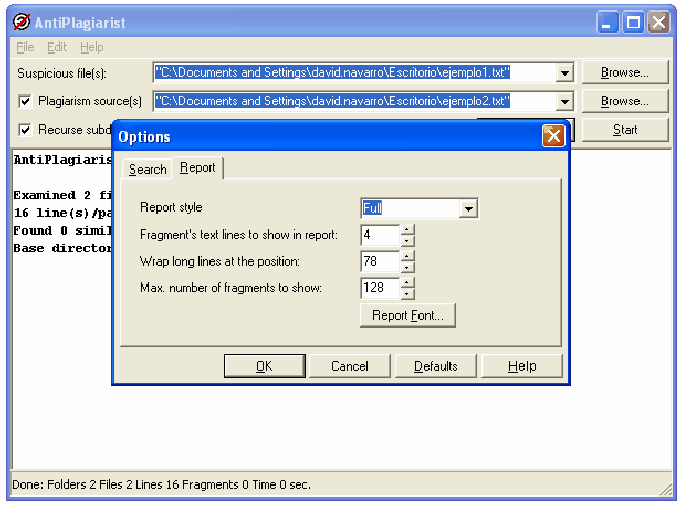Increase Max. number of fragments value
Screen dimensions: 680x506
pos(407,283)
